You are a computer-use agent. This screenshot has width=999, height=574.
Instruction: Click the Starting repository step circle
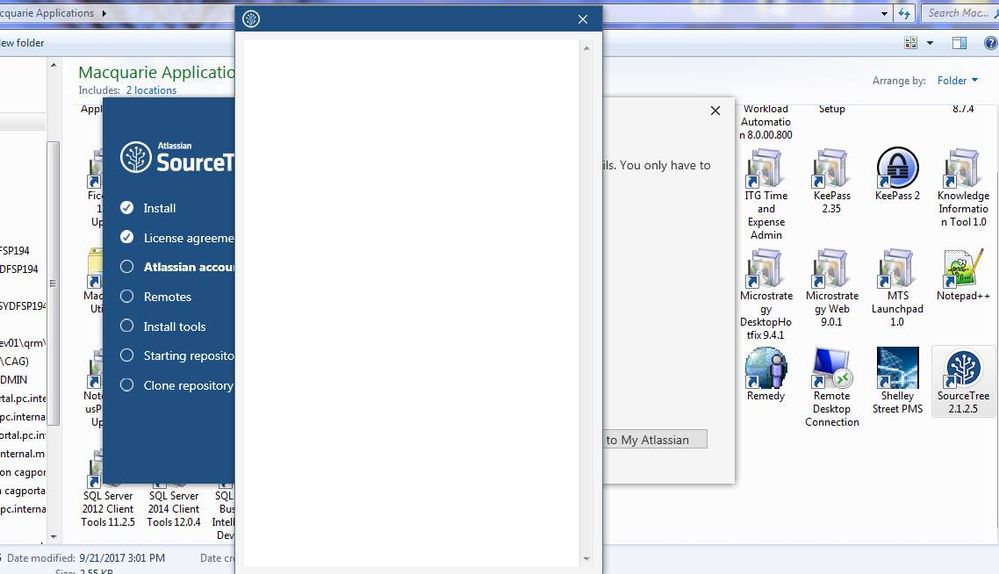127,355
